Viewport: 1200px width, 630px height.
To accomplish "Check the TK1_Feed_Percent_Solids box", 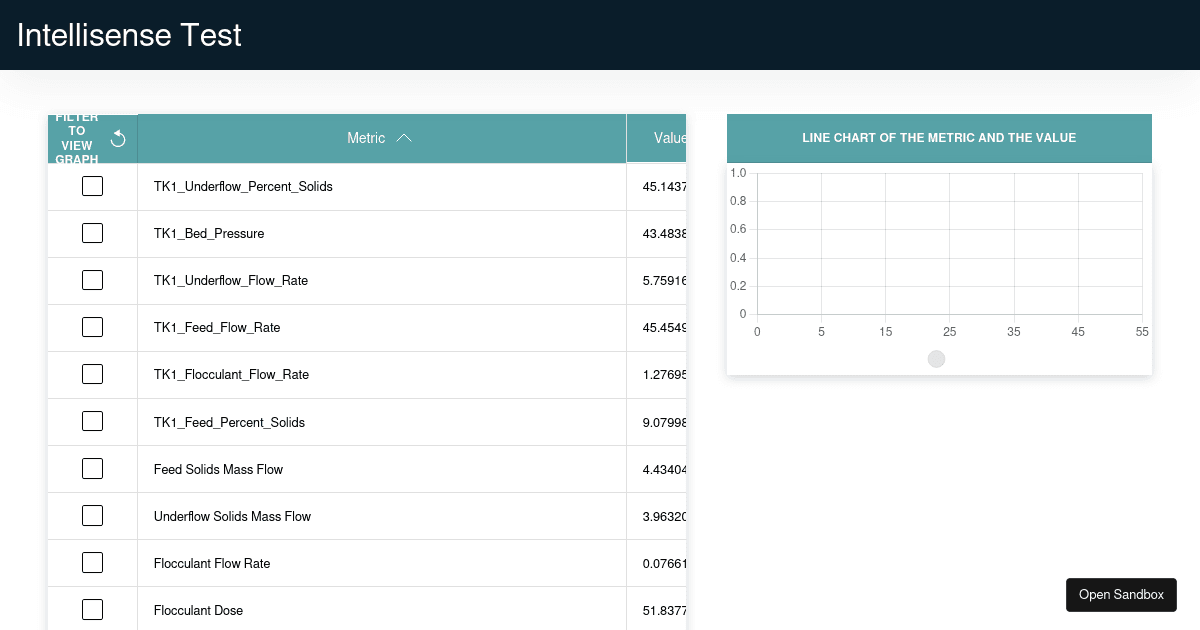I will tap(92, 421).
